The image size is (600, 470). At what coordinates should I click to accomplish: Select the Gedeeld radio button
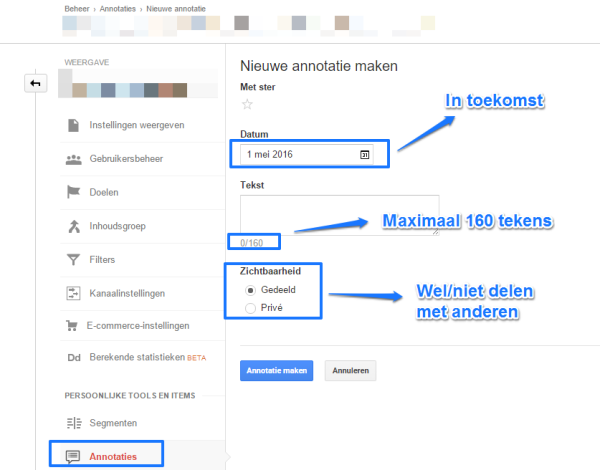(x=250, y=290)
